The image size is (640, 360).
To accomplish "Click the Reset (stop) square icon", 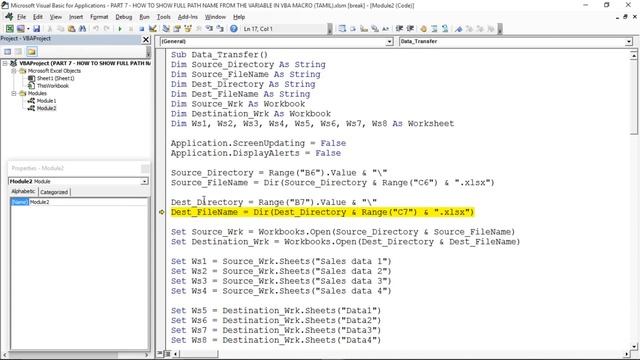I will tap(142, 29).
